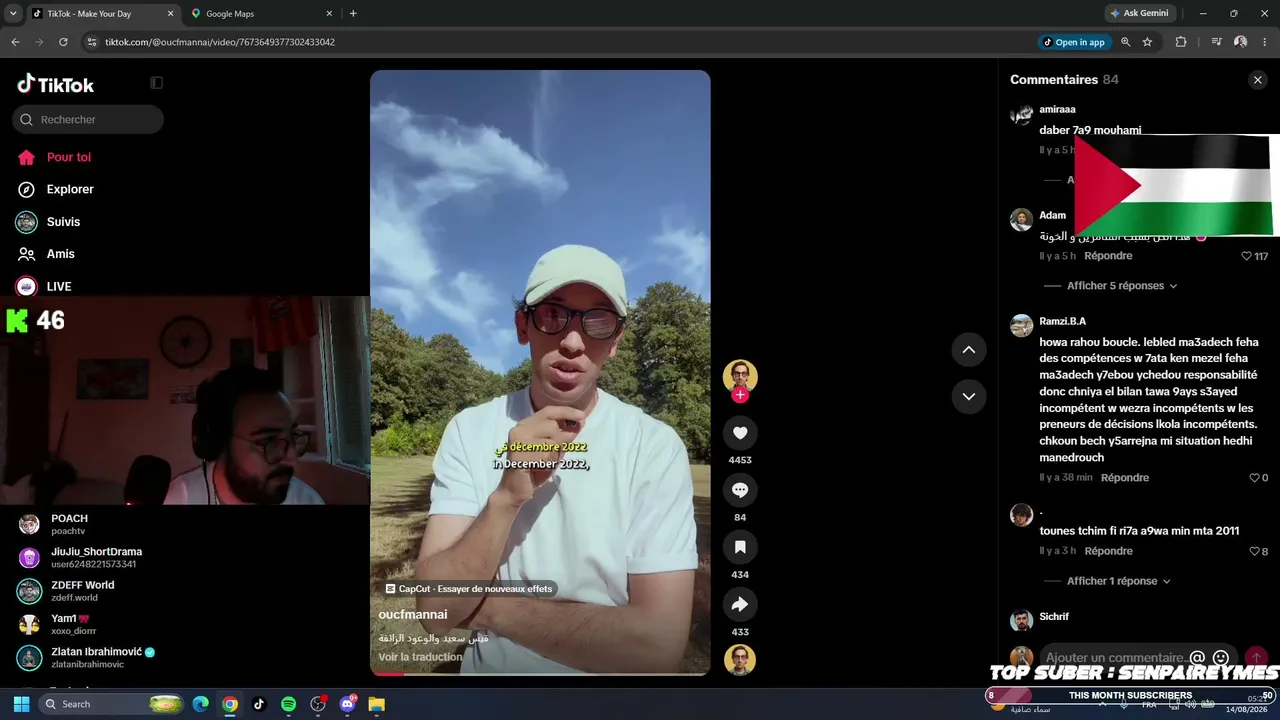The height and width of the screenshot is (720, 1280).
Task: Open the oucfmannai username on the video
Action: click(413, 614)
